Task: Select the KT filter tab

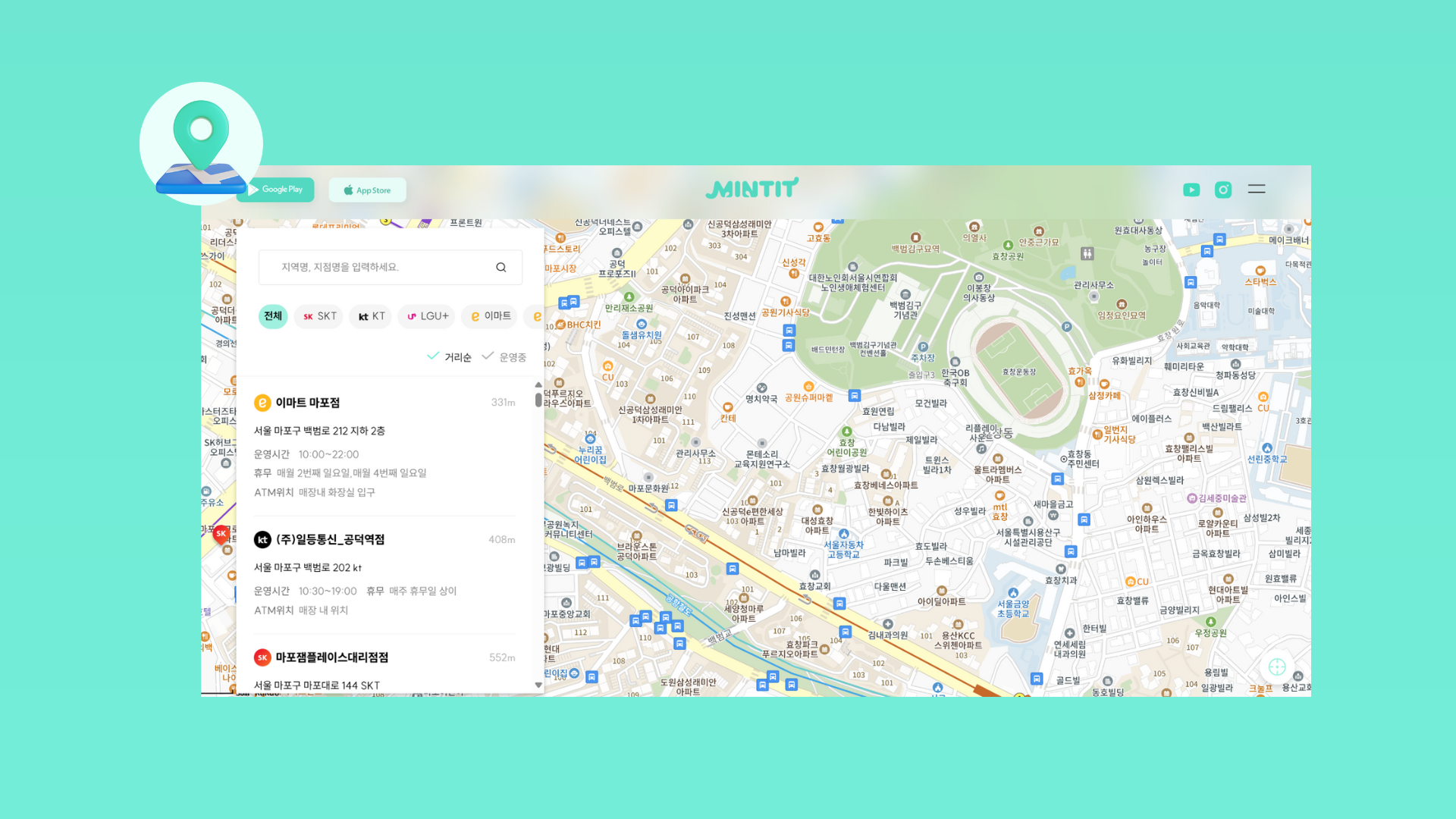Action: click(371, 316)
